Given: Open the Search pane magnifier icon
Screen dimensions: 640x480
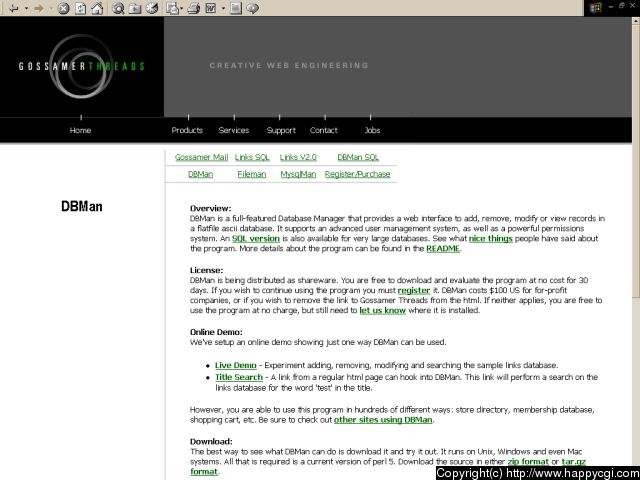Looking at the screenshot, I should [118, 8].
